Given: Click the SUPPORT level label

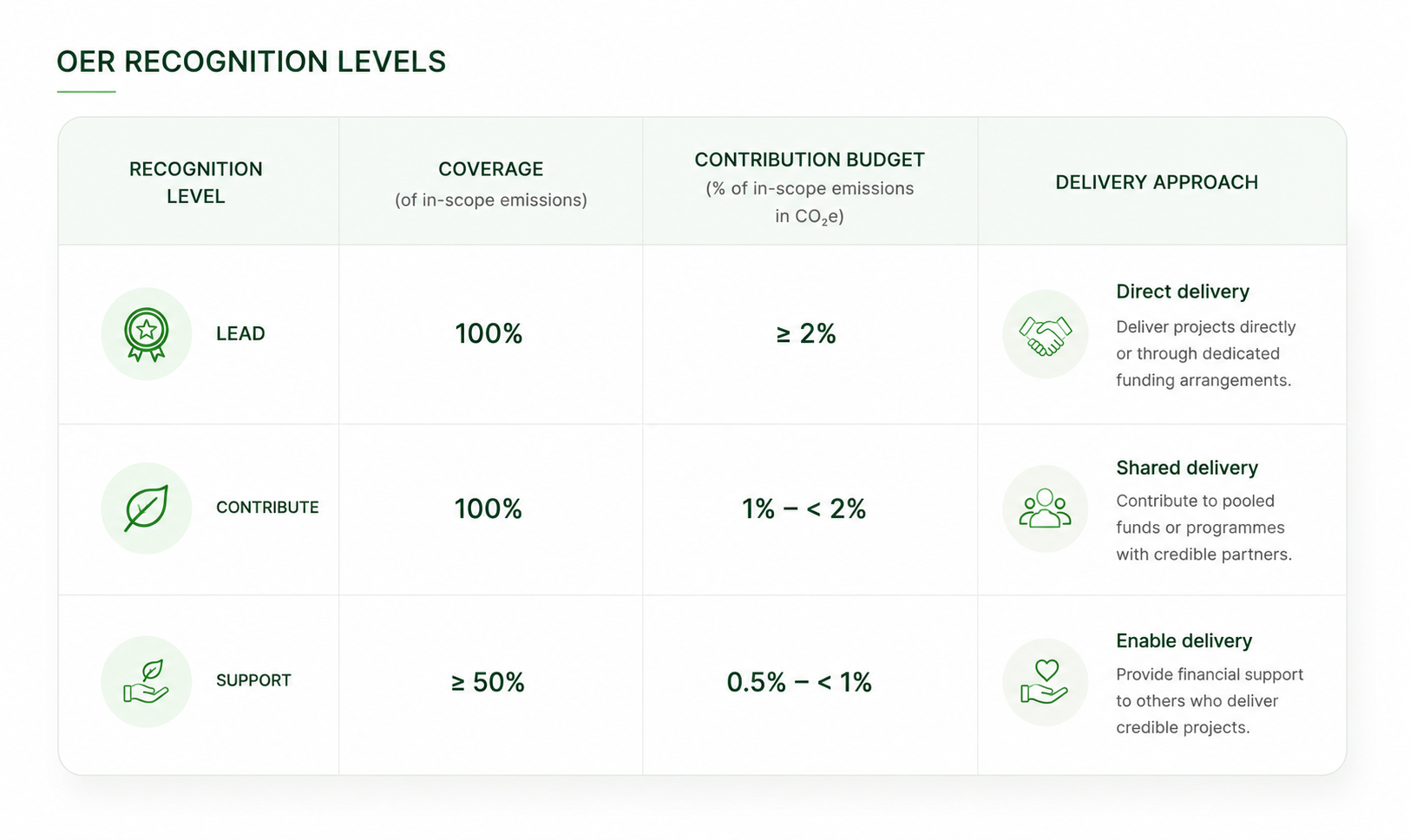Looking at the screenshot, I should (x=253, y=680).
